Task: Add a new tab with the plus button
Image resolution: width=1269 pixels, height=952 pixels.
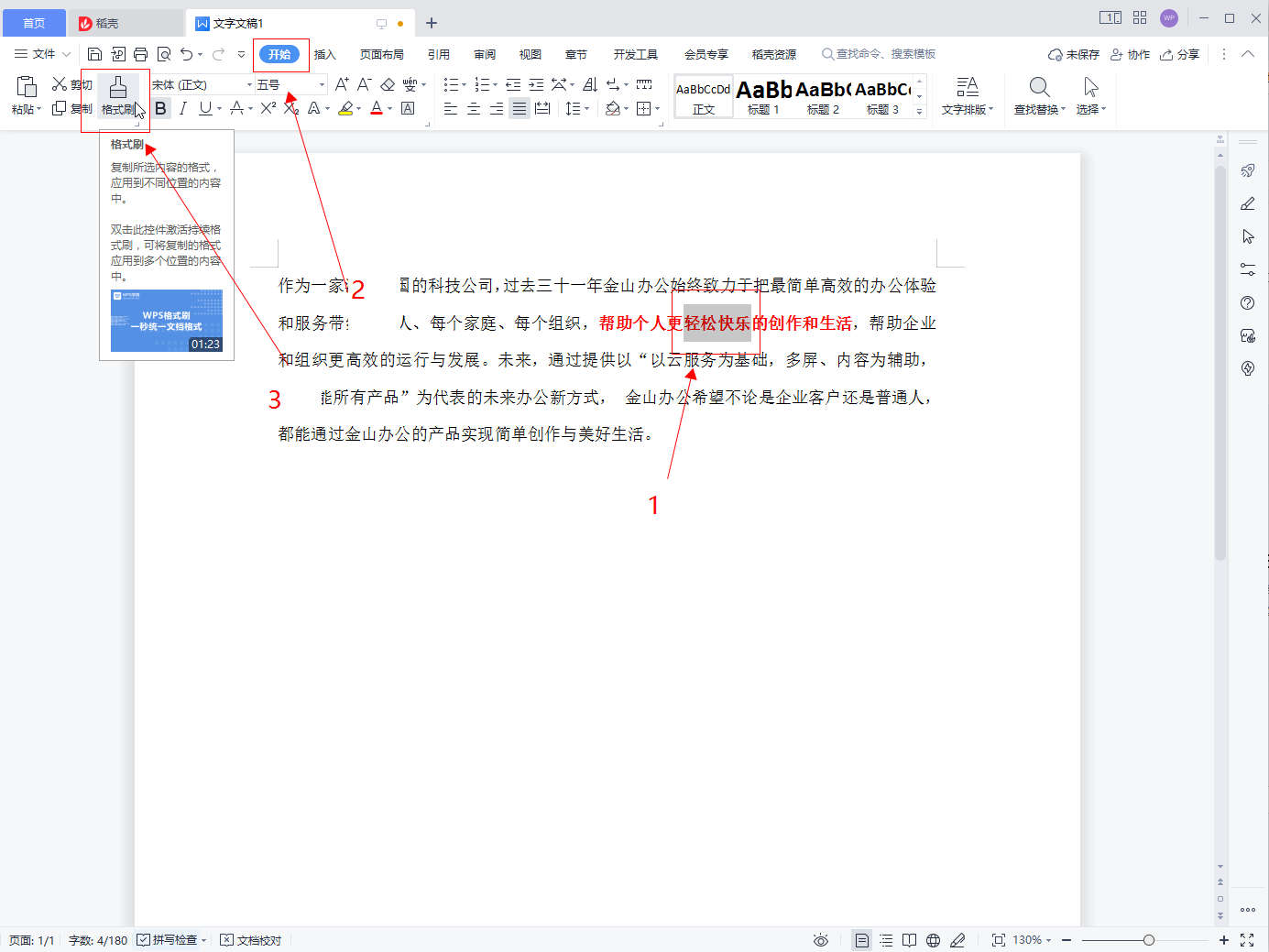Action: 432,23
